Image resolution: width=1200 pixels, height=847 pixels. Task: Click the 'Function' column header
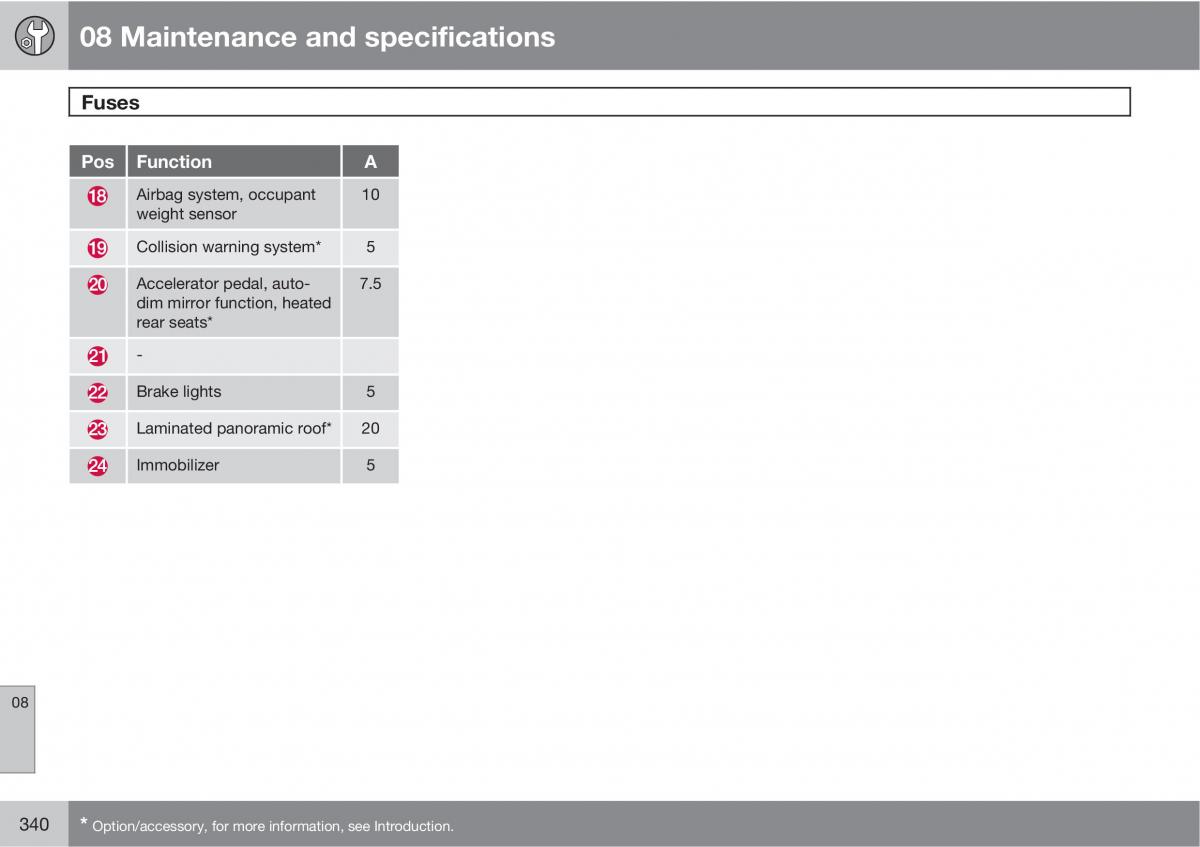coord(174,162)
